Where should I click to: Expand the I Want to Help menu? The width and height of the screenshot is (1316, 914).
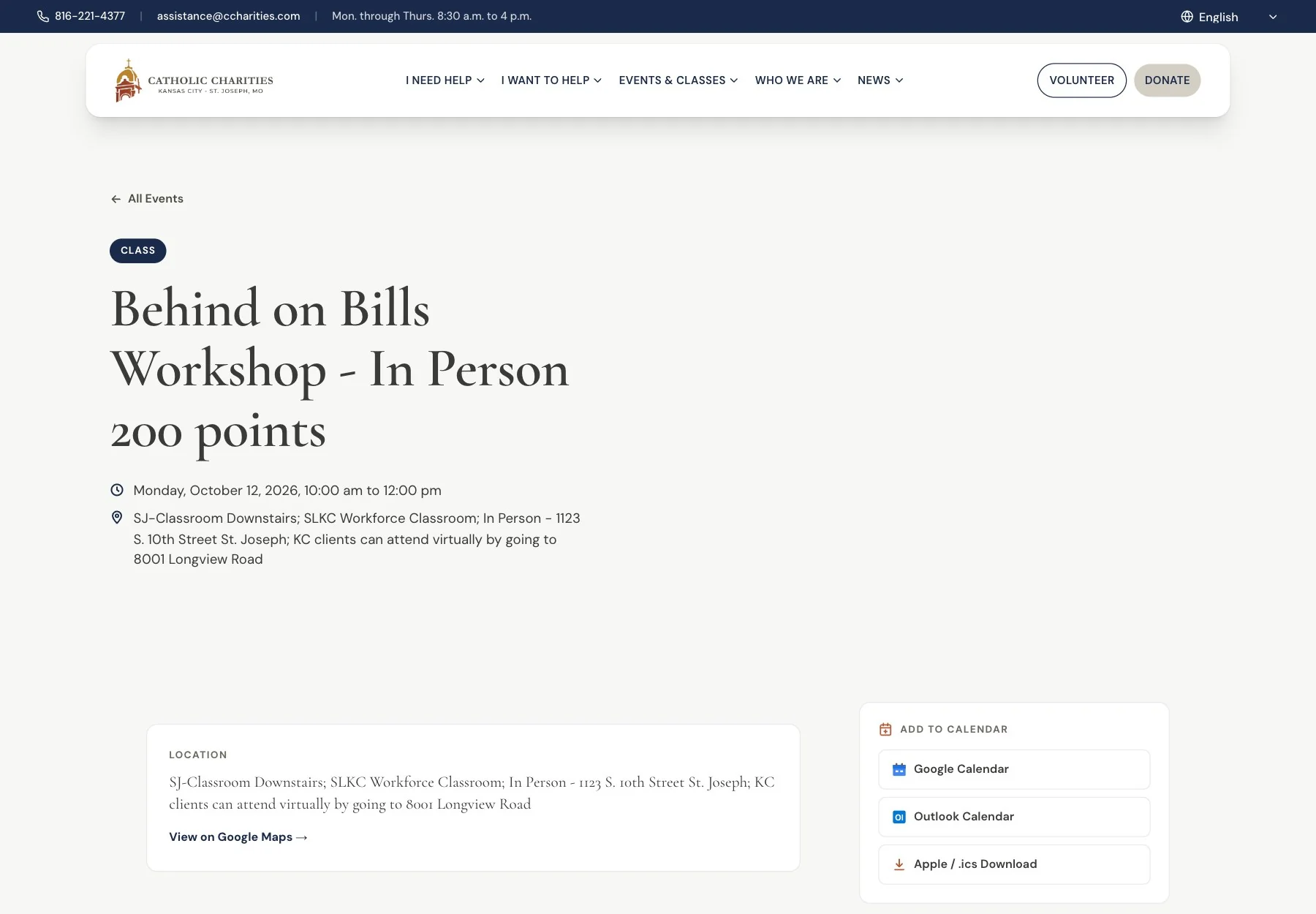(551, 80)
